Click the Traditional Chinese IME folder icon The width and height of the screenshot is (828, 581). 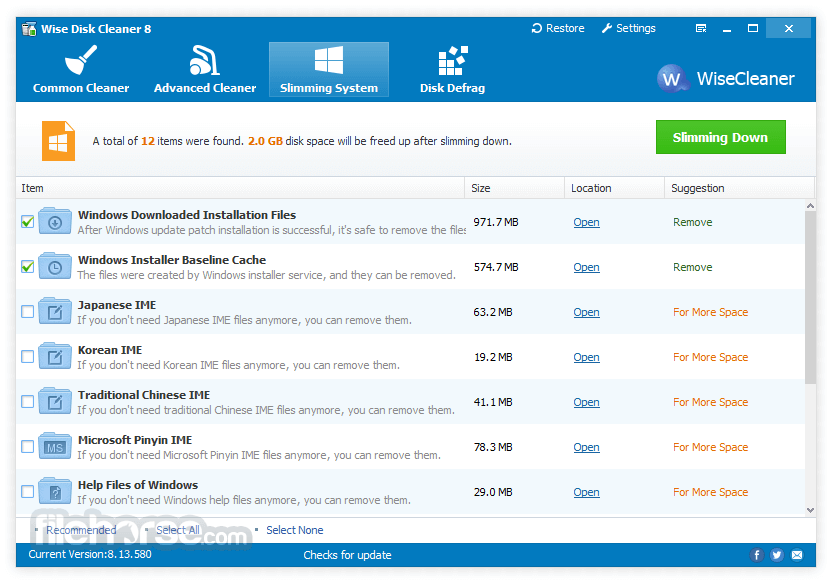55,401
